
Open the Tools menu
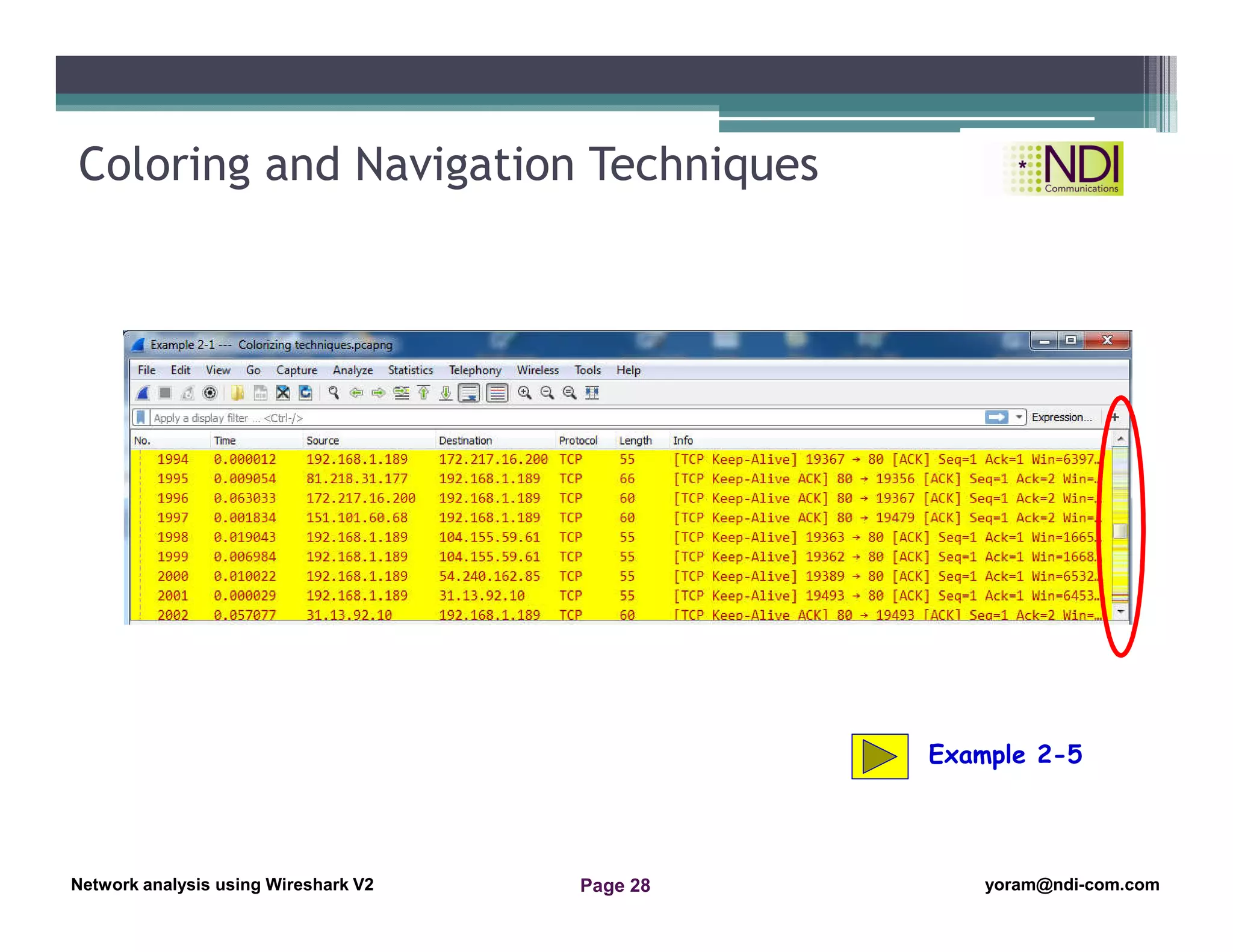click(x=588, y=370)
